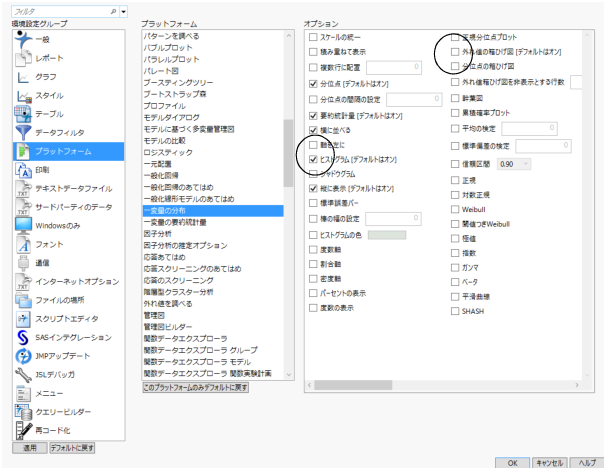Open the メニュー preferences icon

(24, 393)
